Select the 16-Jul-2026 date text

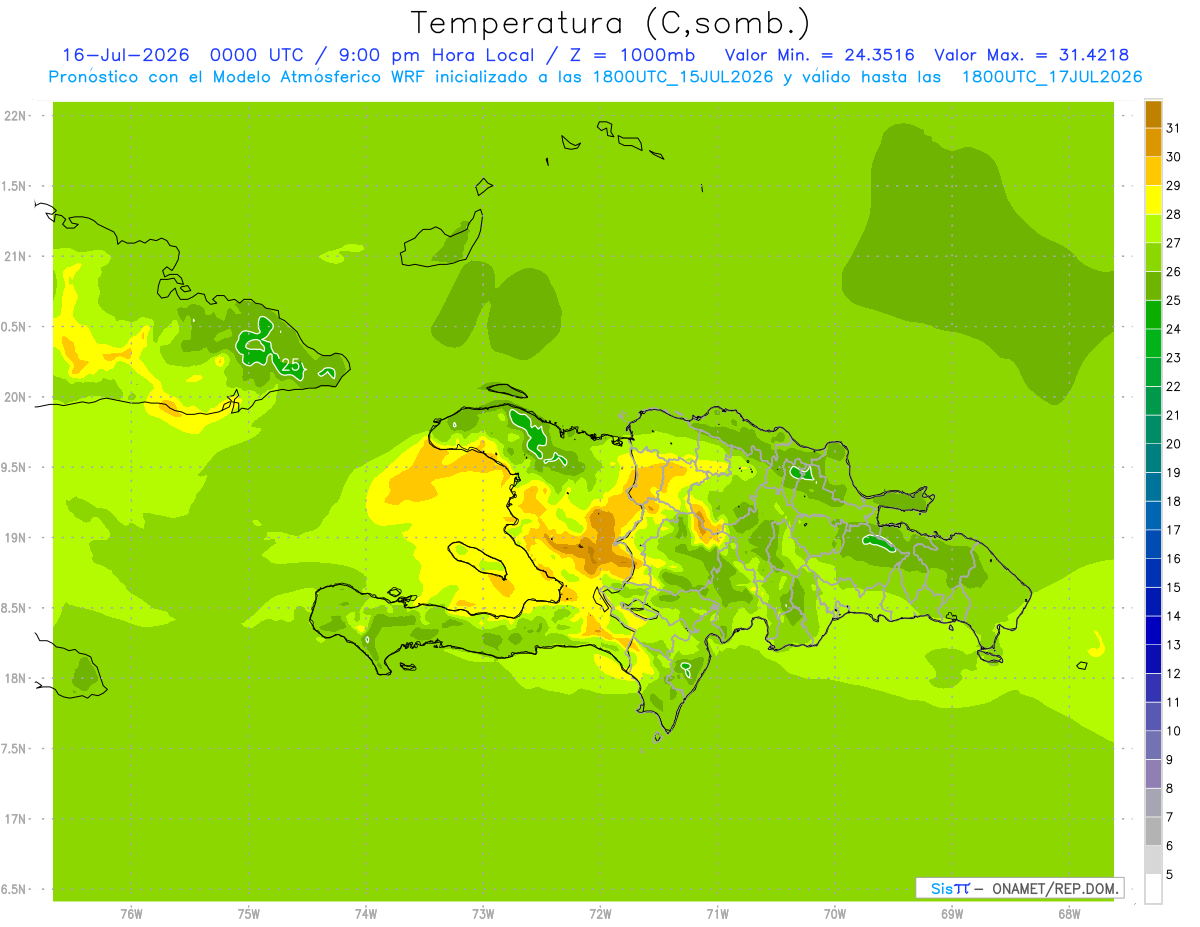pos(127,55)
